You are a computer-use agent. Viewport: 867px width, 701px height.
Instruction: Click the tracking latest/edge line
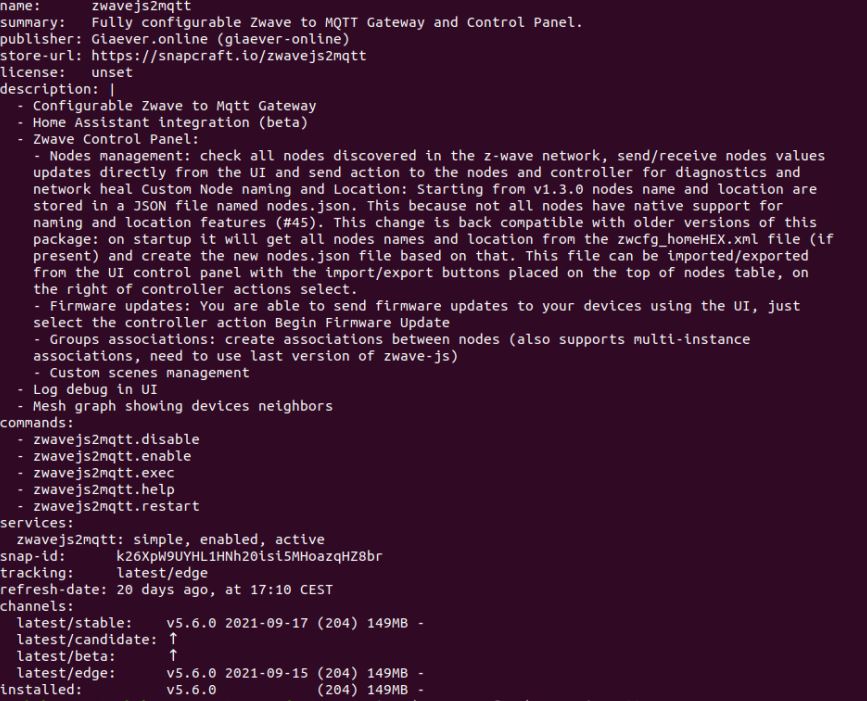coord(162,573)
